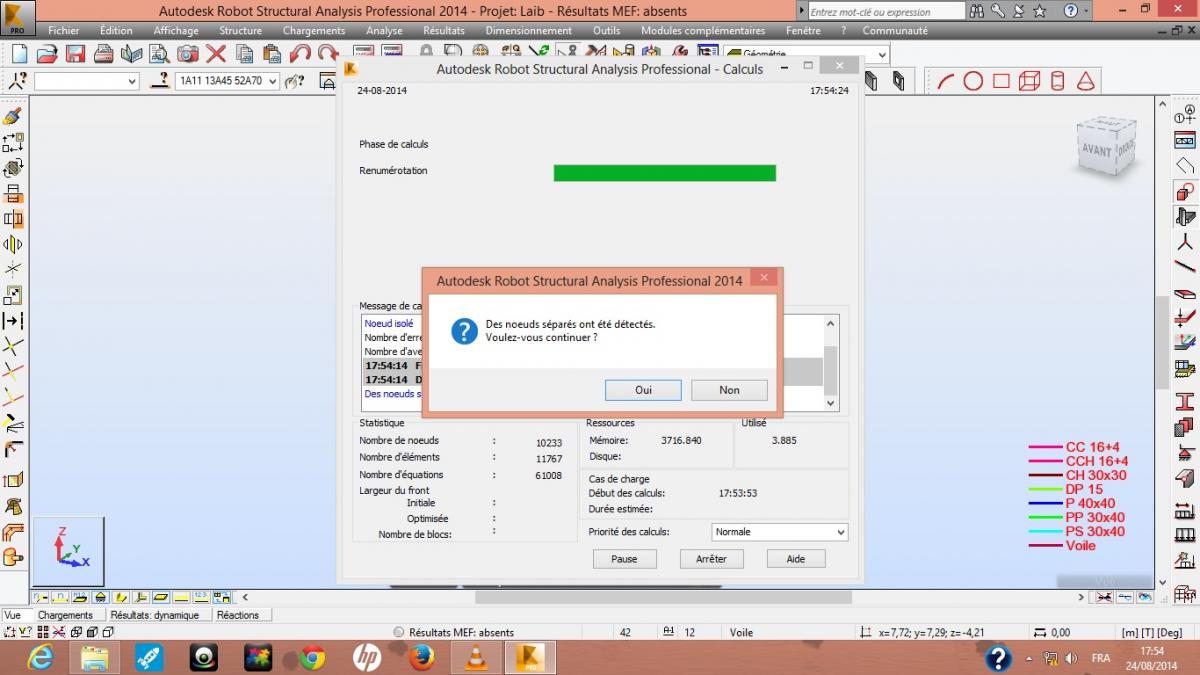This screenshot has width=1200, height=675.
Task: Click the Aide button
Action: click(796, 559)
